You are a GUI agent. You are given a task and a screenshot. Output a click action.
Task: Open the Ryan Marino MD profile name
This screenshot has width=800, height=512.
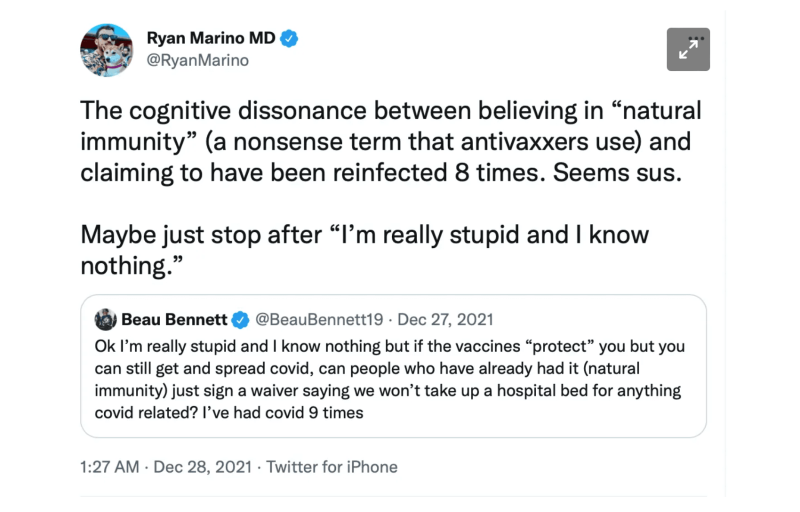click(211, 38)
